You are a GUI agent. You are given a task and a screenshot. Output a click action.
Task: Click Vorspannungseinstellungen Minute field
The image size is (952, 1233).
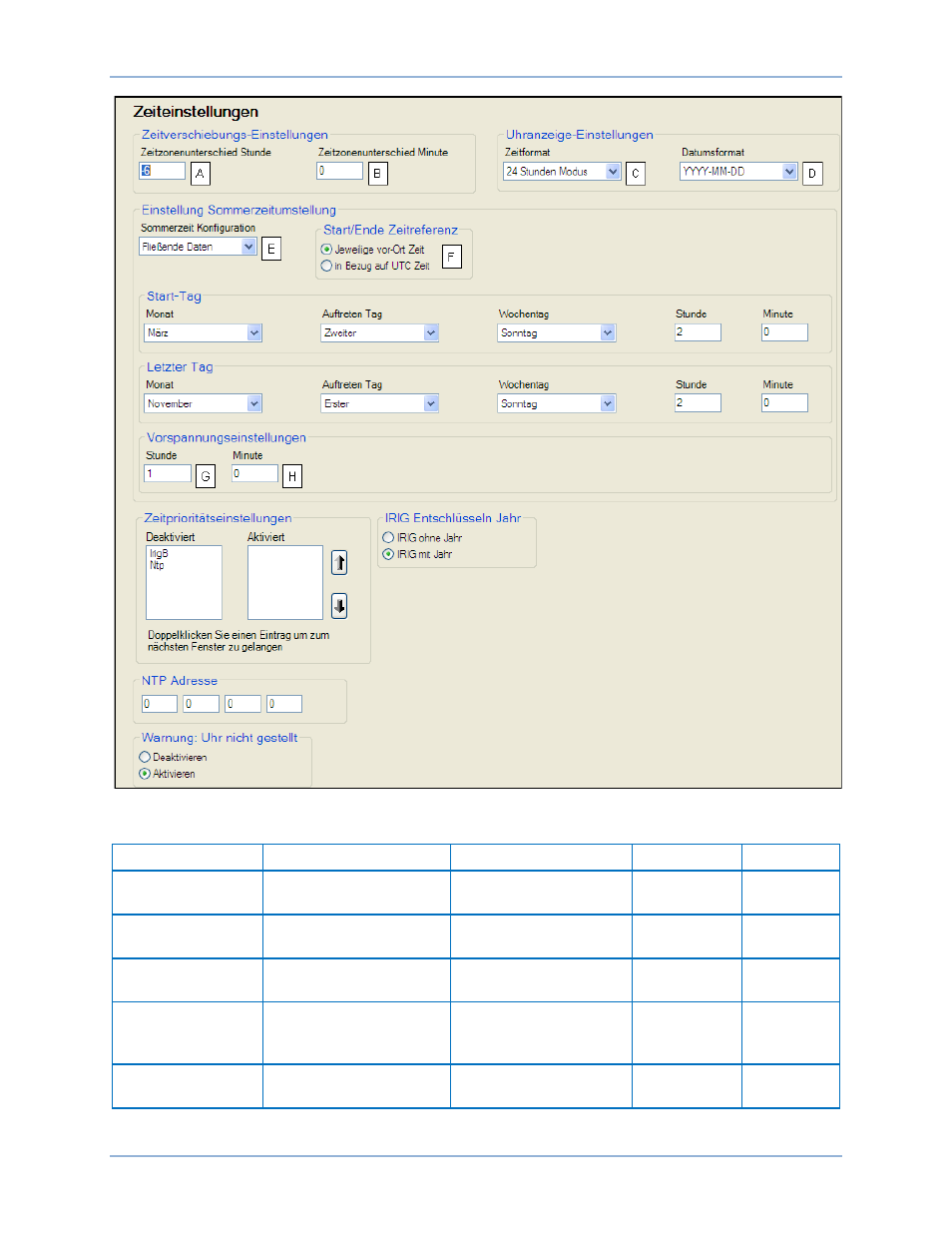254,473
